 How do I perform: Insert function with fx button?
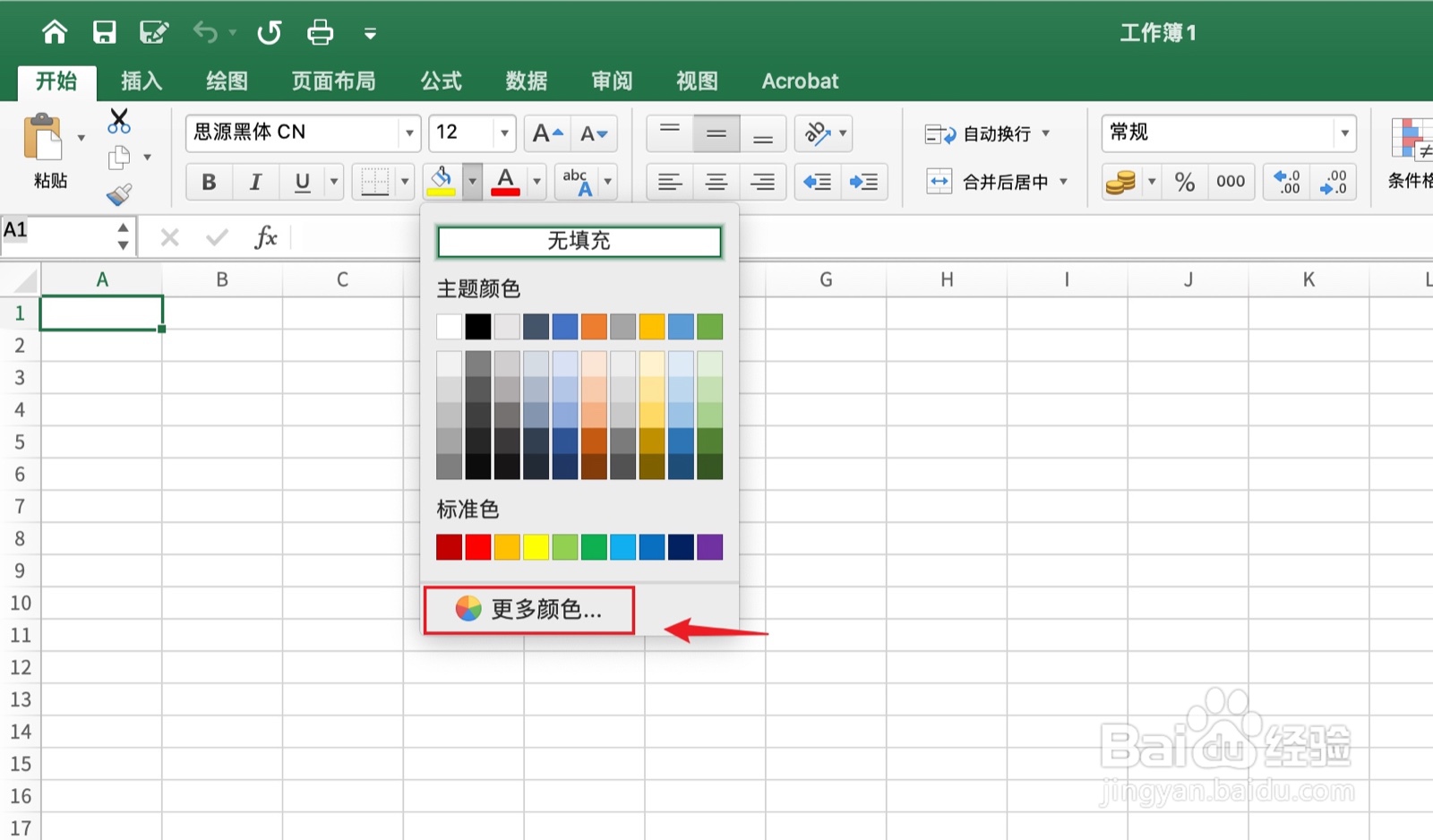tap(265, 237)
